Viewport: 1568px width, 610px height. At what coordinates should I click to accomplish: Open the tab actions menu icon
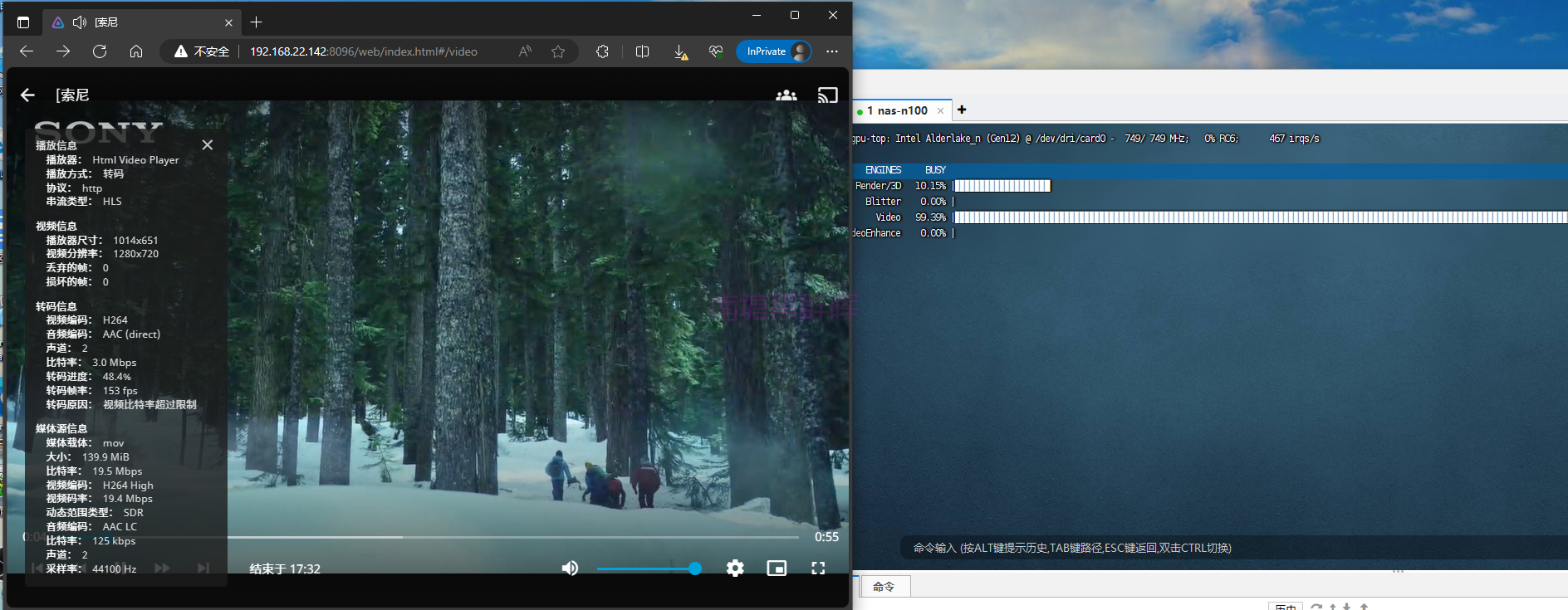pyautogui.click(x=23, y=22)
